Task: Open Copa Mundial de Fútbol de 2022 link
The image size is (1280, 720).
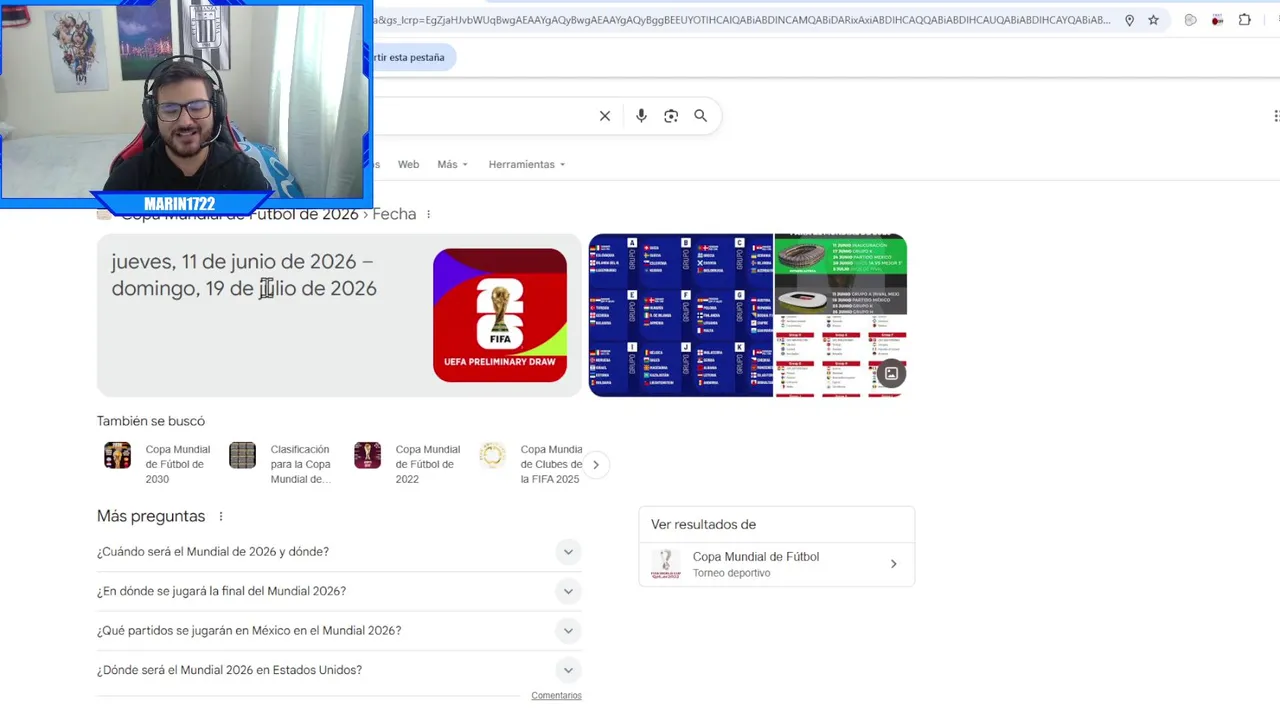Action: (428, 464)
